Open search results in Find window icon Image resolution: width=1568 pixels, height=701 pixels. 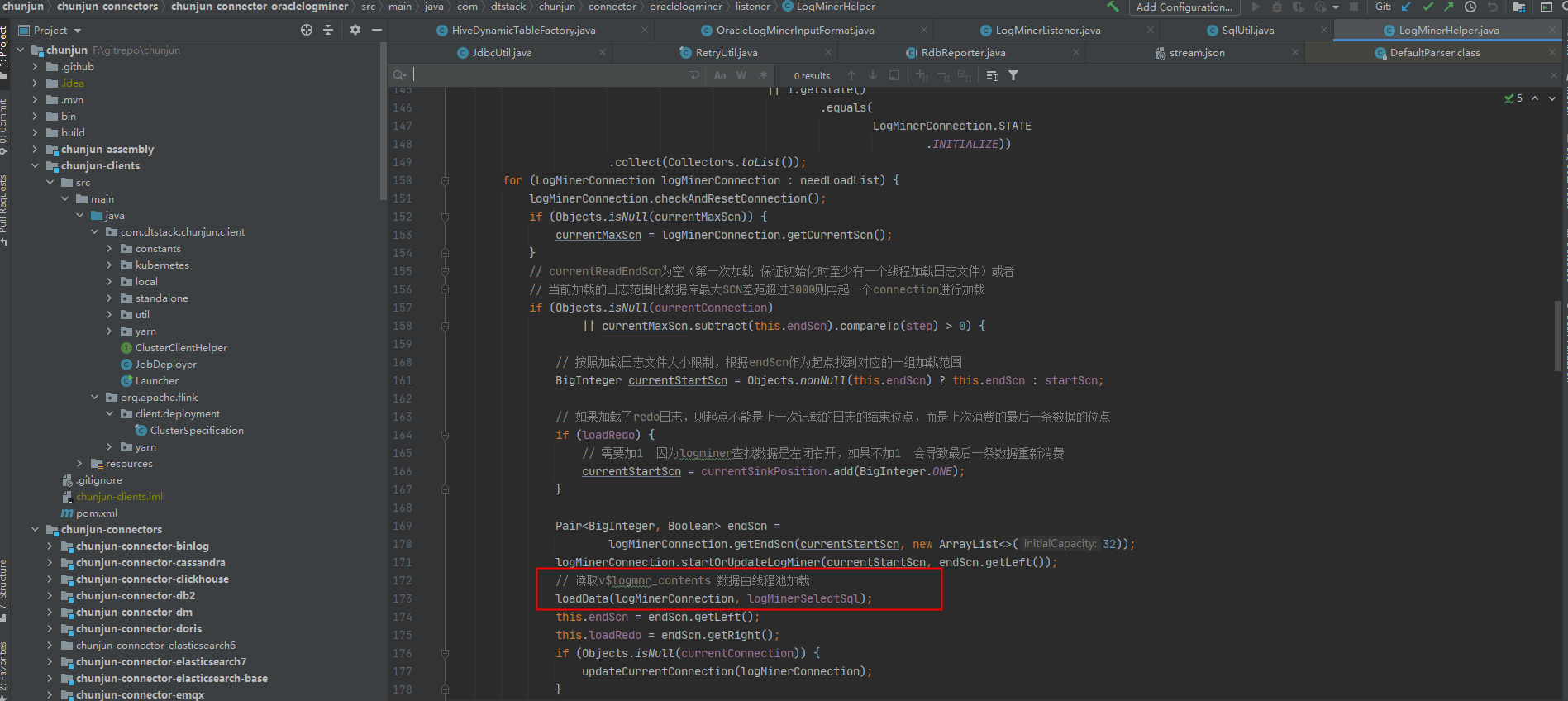pyautogui.click(x=894, y=75)
